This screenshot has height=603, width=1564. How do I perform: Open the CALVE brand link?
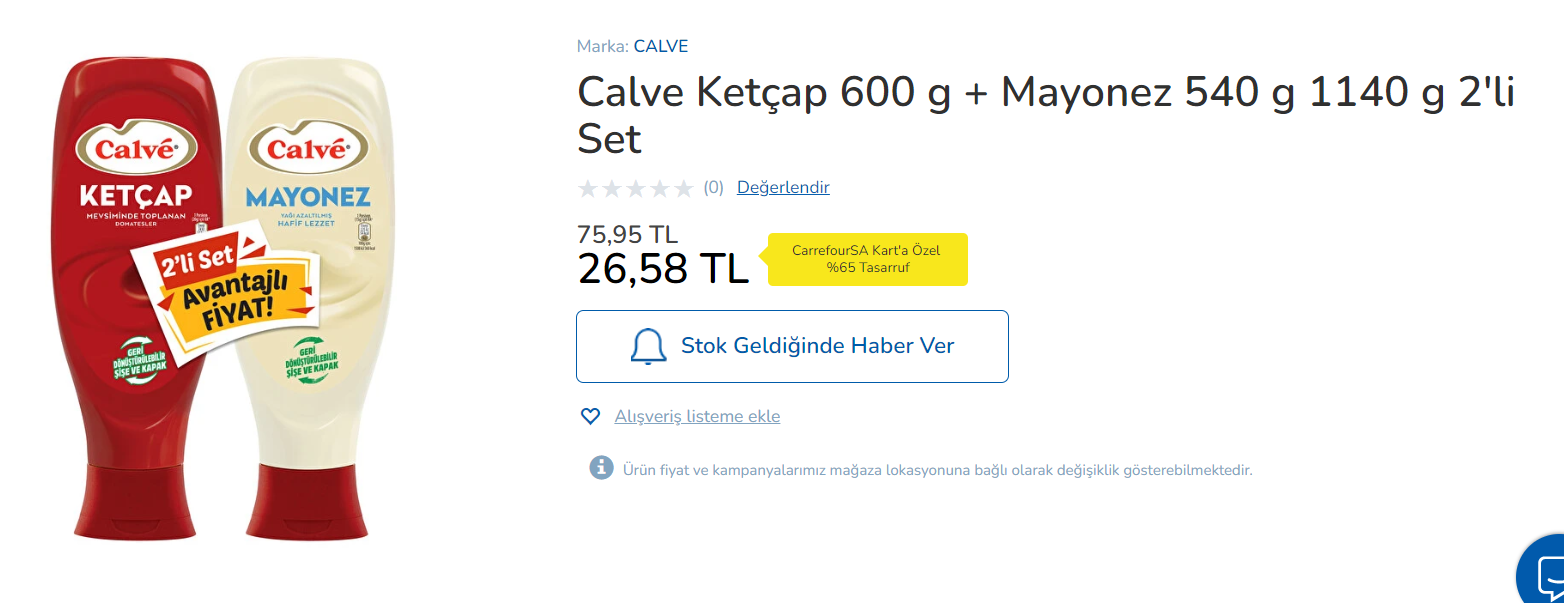(660, 46)
